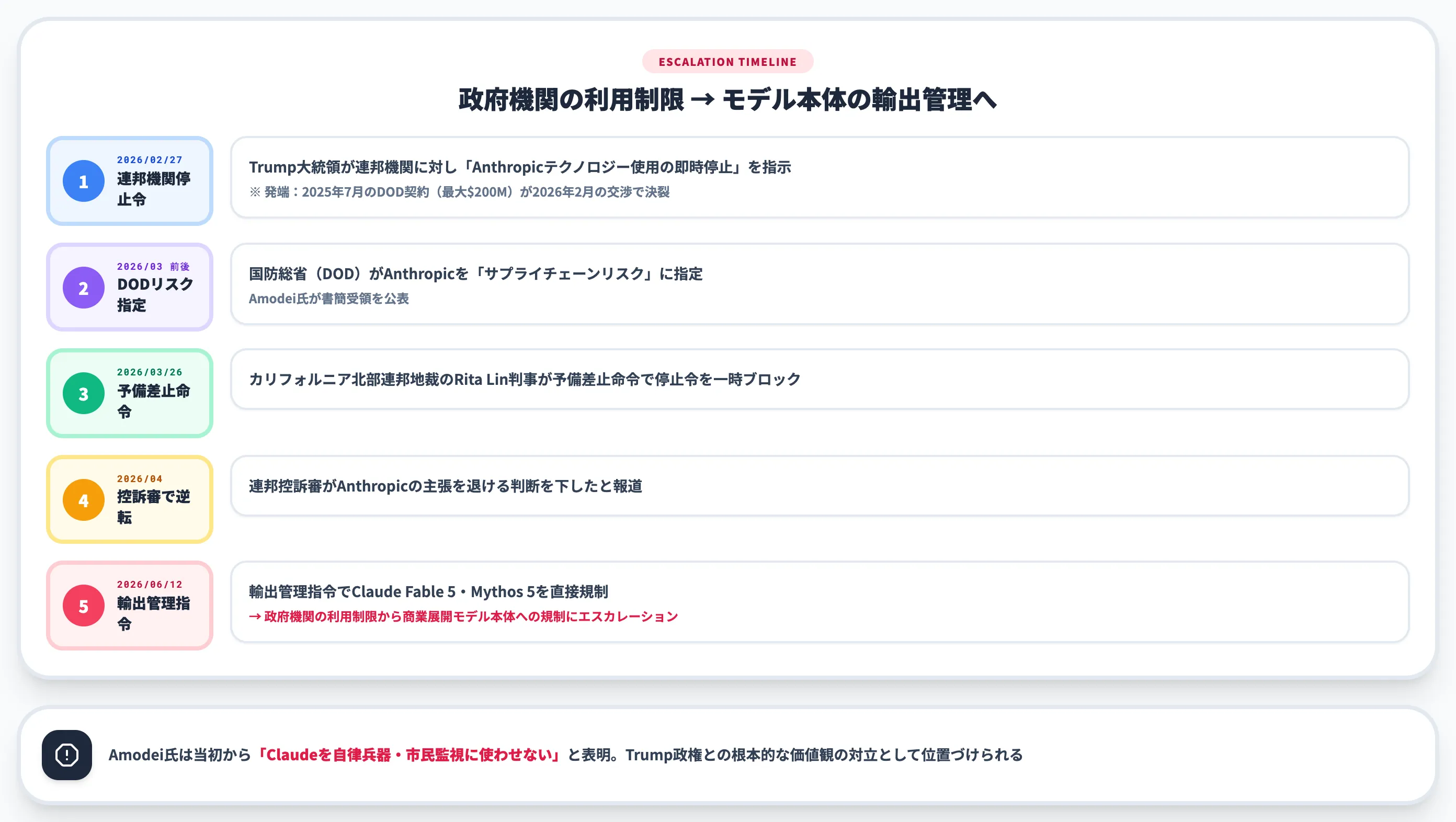Viewport: 1456px width, 822px height.
Task: Click the blue step 1 circle
Action: point(84,181)
